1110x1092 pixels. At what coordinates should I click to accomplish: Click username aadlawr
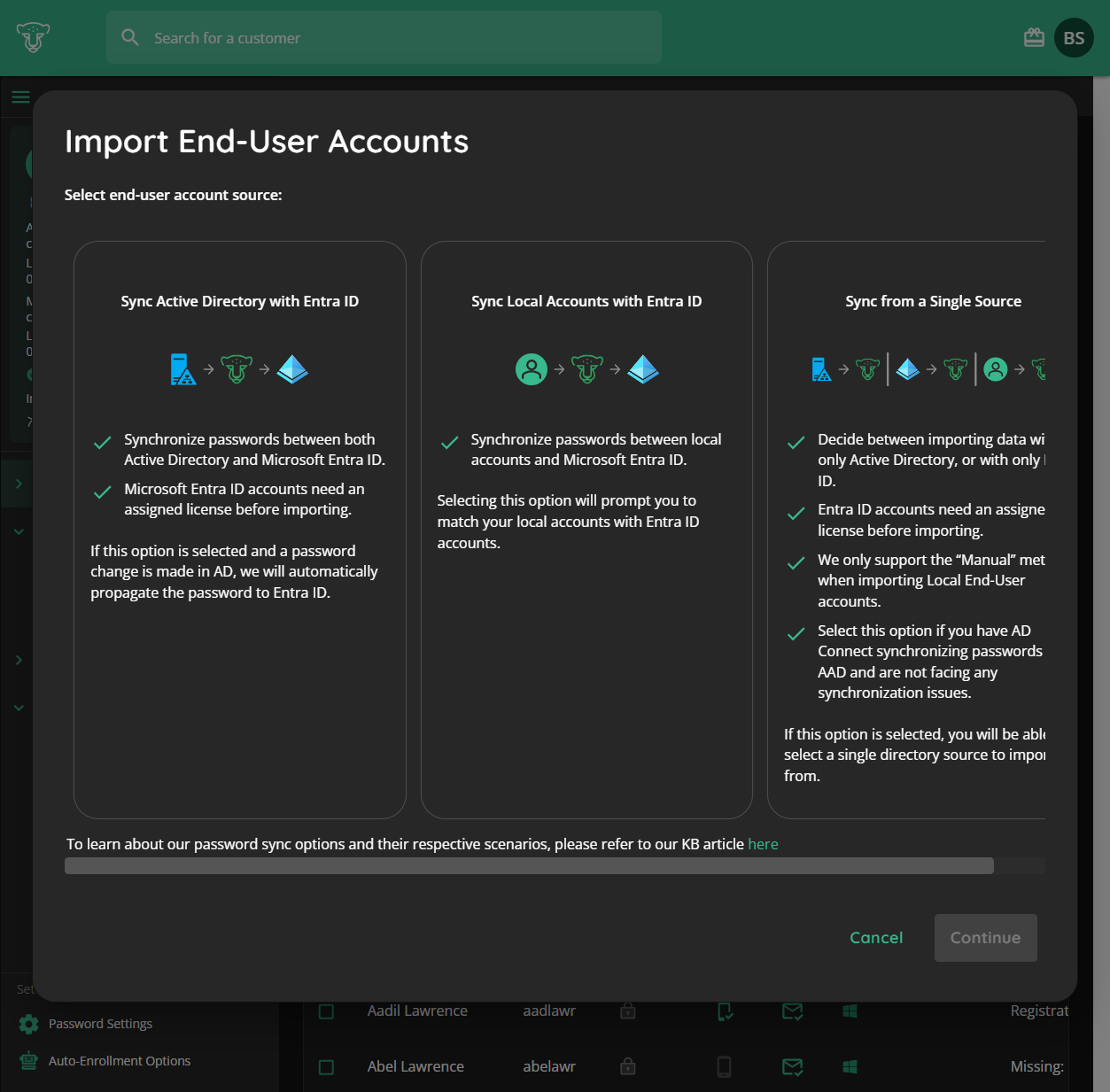tap(549, 1011)
